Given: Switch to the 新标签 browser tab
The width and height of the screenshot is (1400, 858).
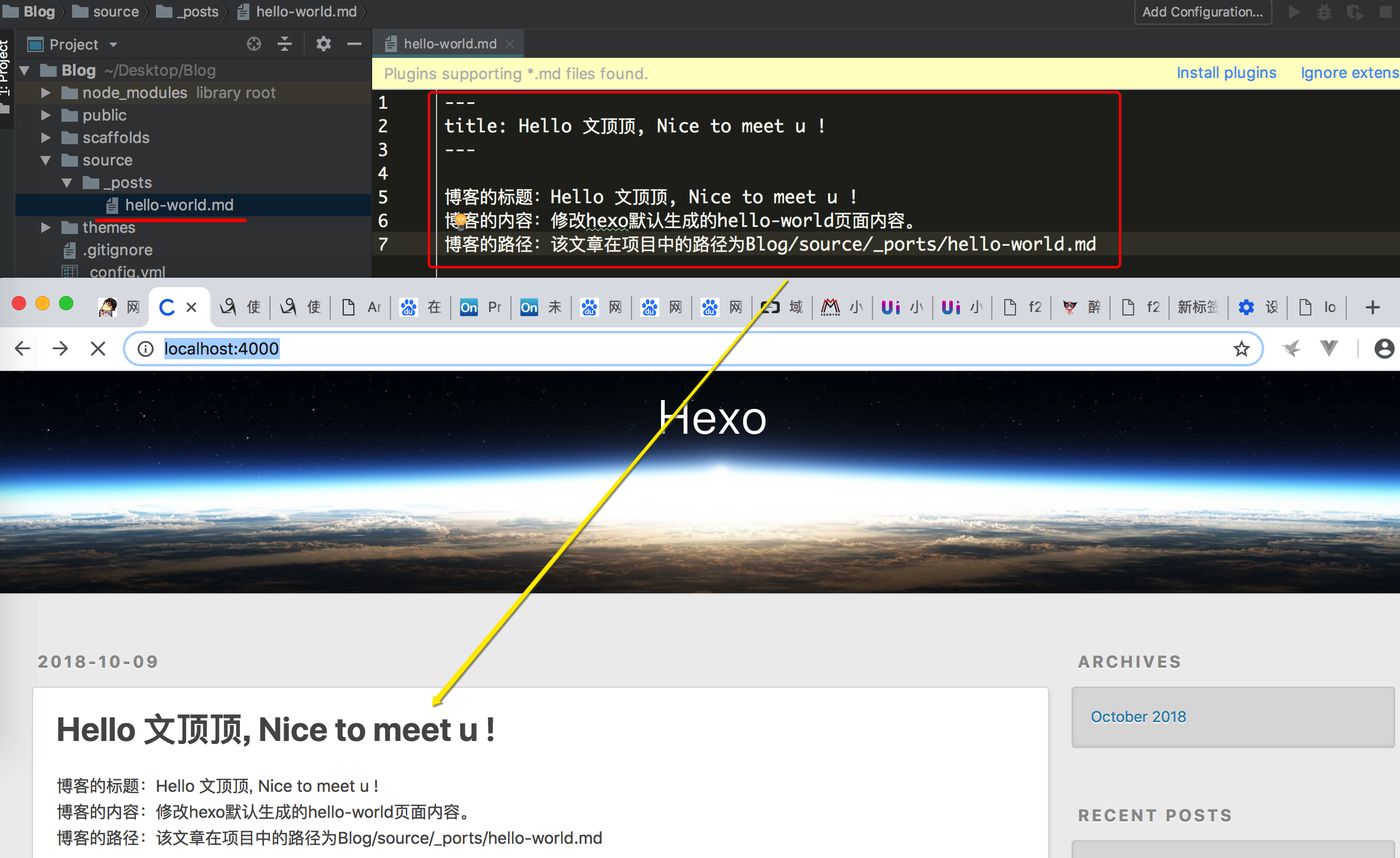Looking at the screenshot, I should [1198, 307].
